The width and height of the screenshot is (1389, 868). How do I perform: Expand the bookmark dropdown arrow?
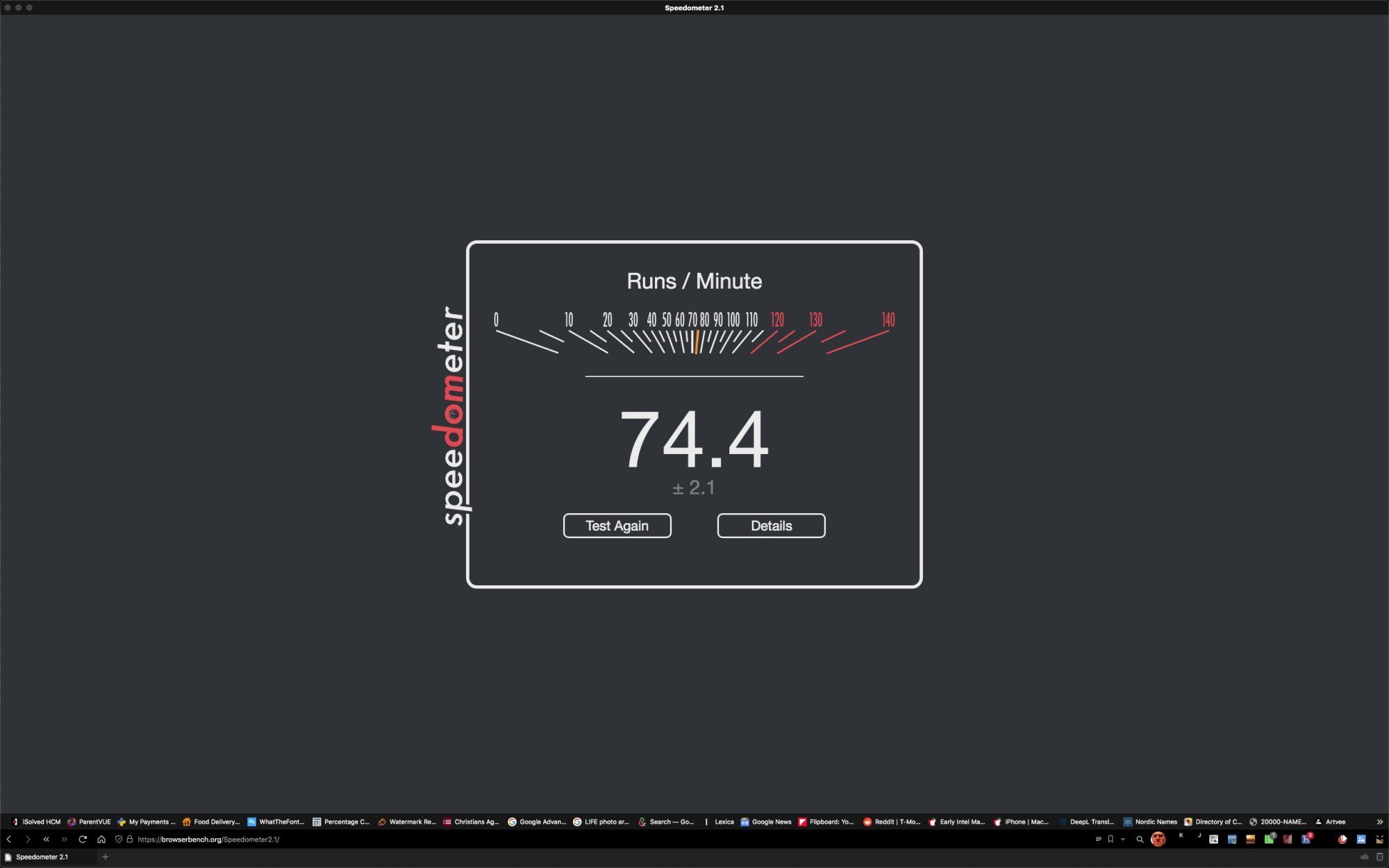[x=1122, y=840]
